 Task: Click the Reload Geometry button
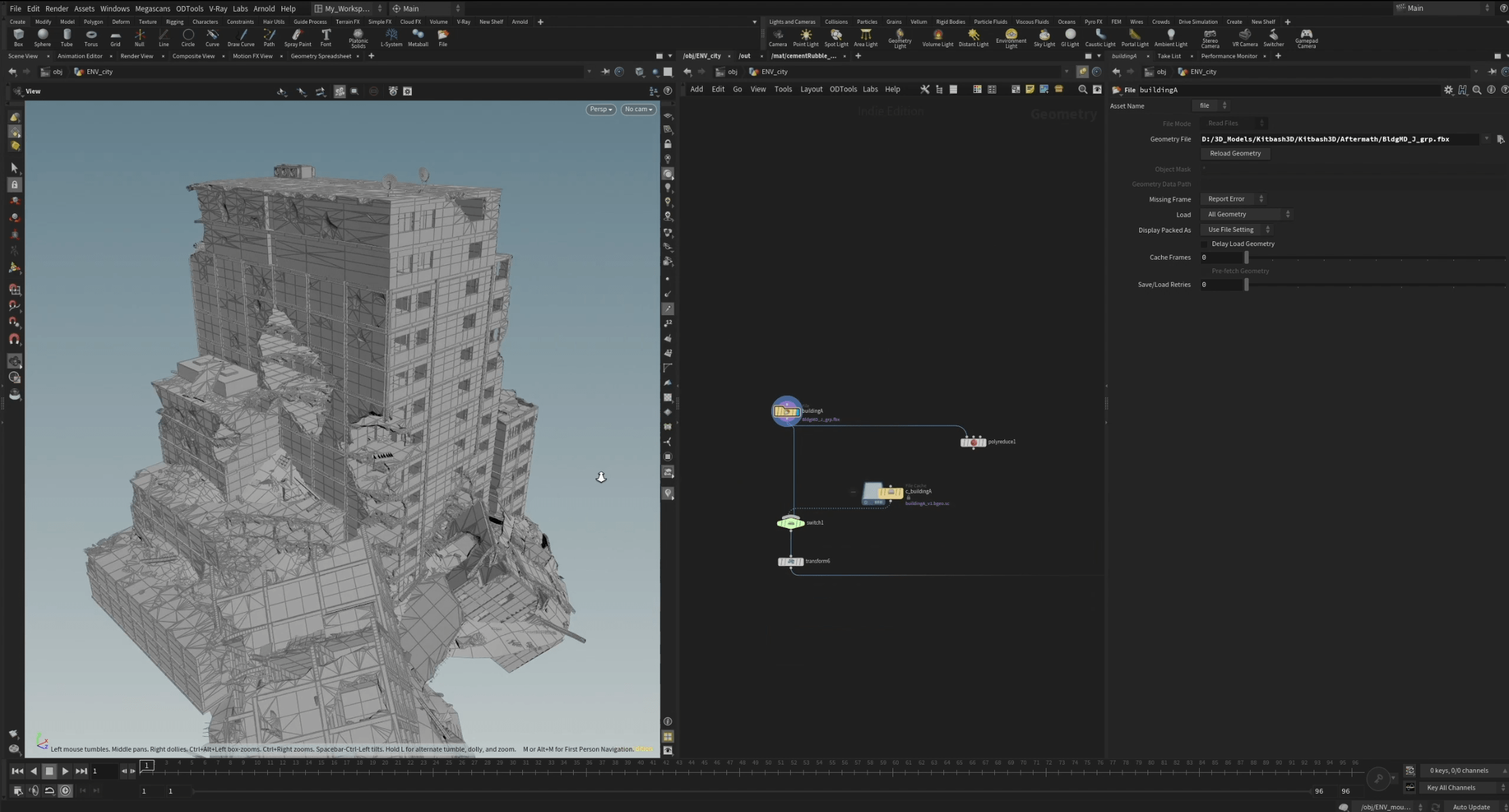click(x=1235, y=154)
